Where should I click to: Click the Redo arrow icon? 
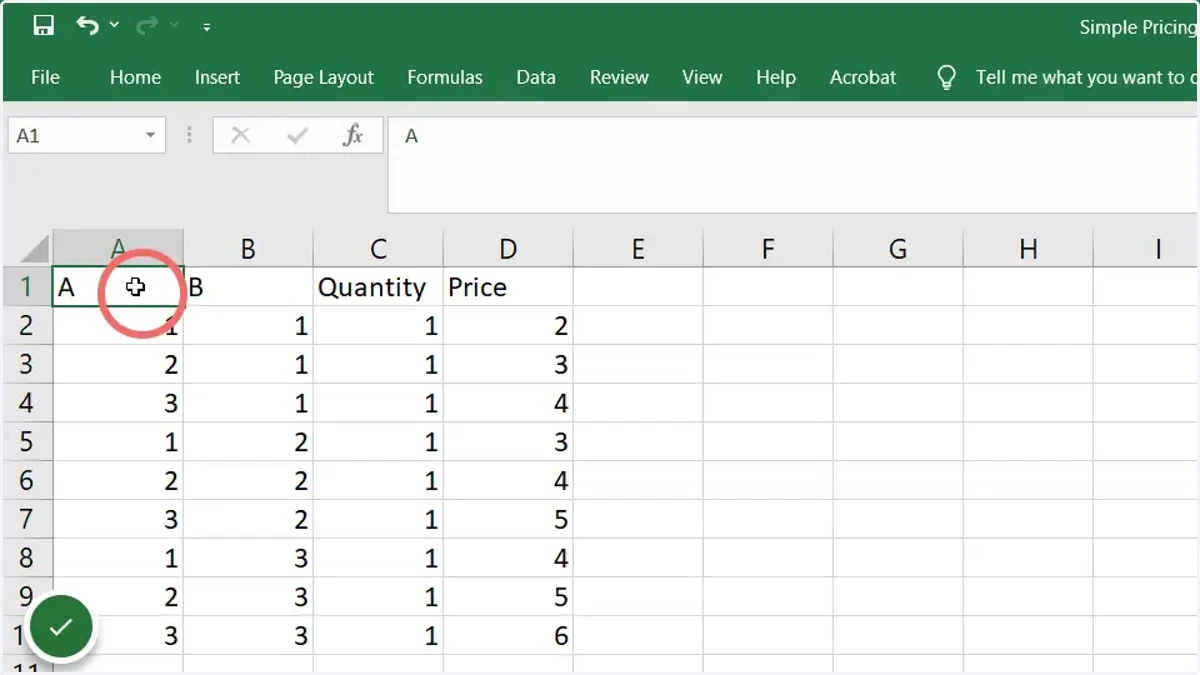[x=146, y=26]
